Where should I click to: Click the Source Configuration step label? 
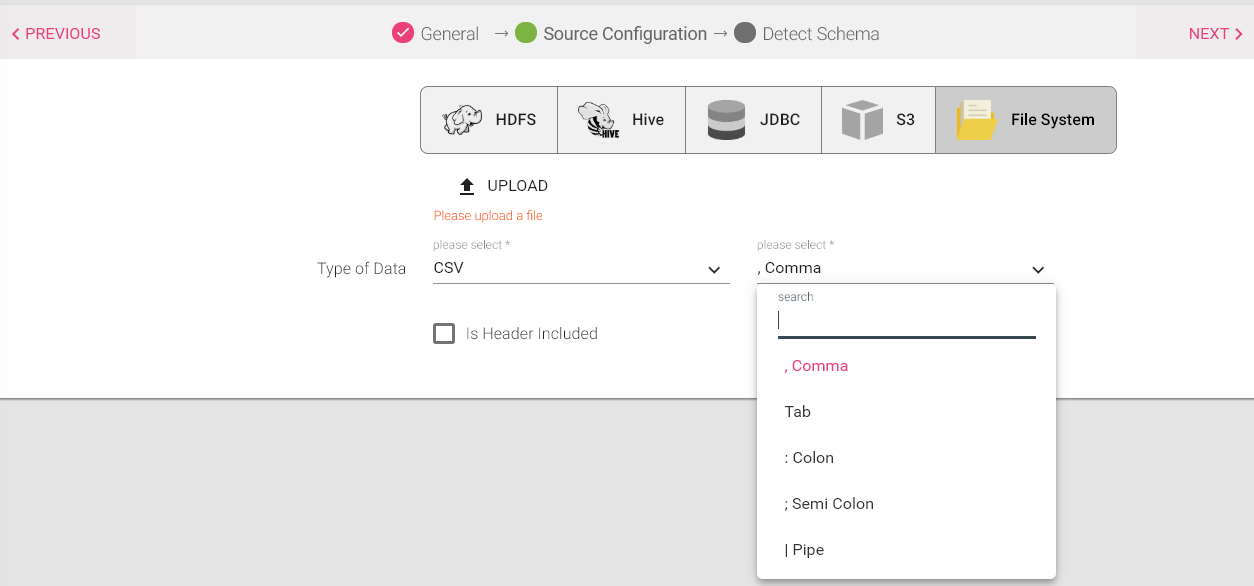tap(625, 34)
